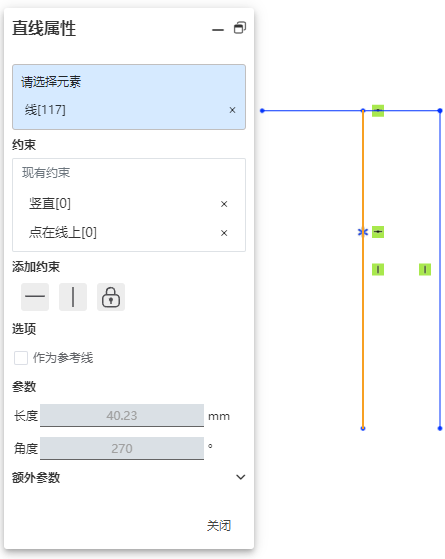Delete the 竖直[0] constraint
The height and width of the screenshot is (559, 445).
pos(224,204)
